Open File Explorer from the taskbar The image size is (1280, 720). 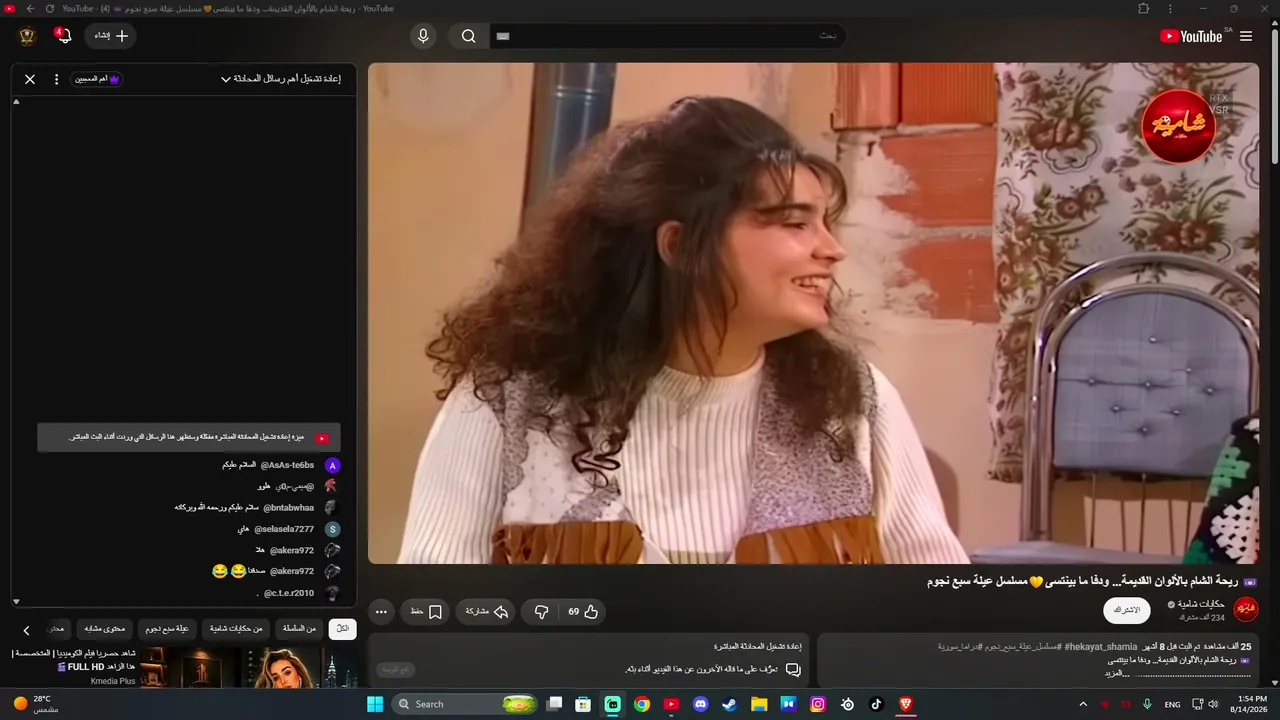pos(759,704)
